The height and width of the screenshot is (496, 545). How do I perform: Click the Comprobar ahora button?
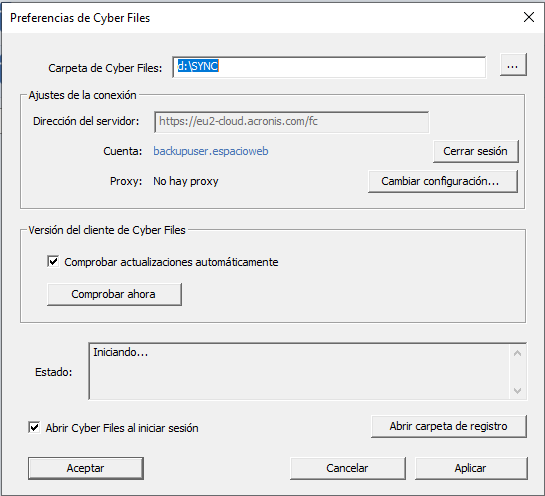pos(114,294)
